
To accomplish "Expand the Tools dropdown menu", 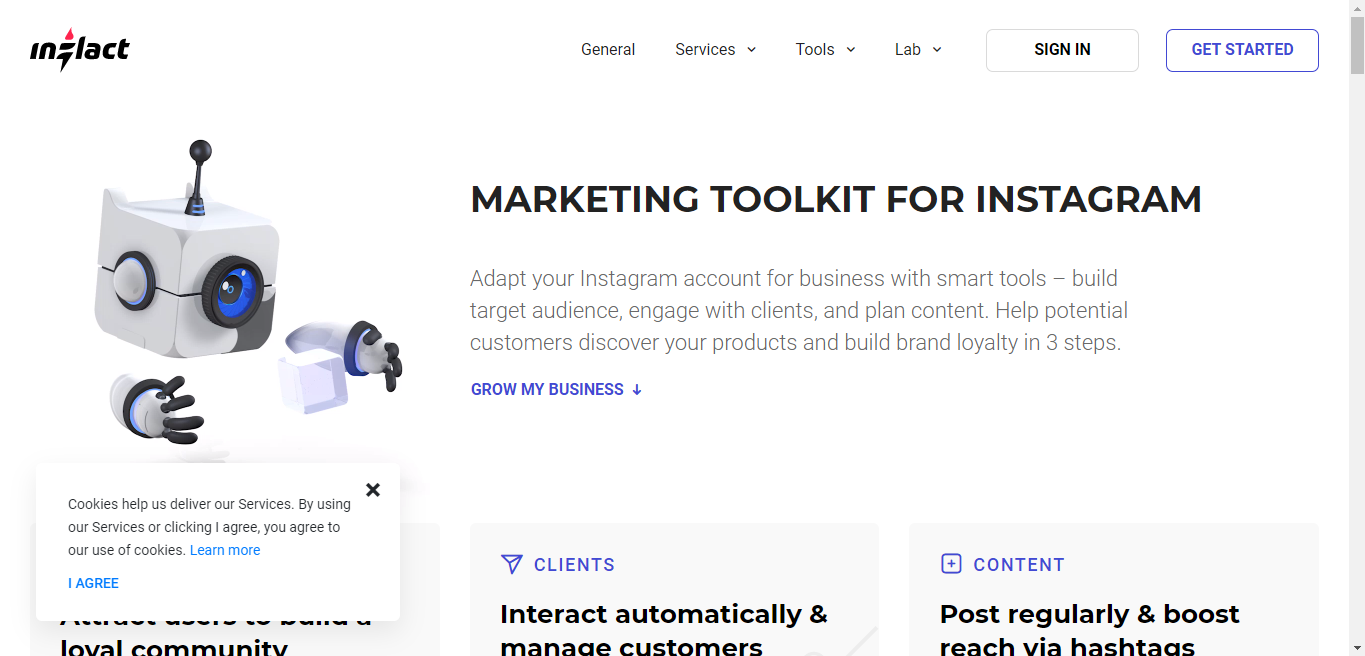I will point(826,50).
